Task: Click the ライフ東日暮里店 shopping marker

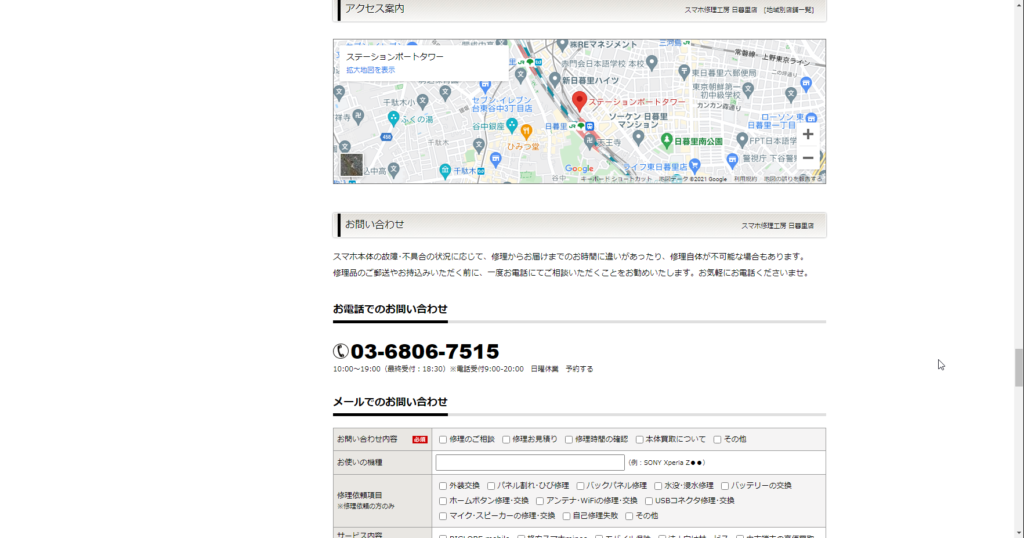Action: [x=694, y=165]
